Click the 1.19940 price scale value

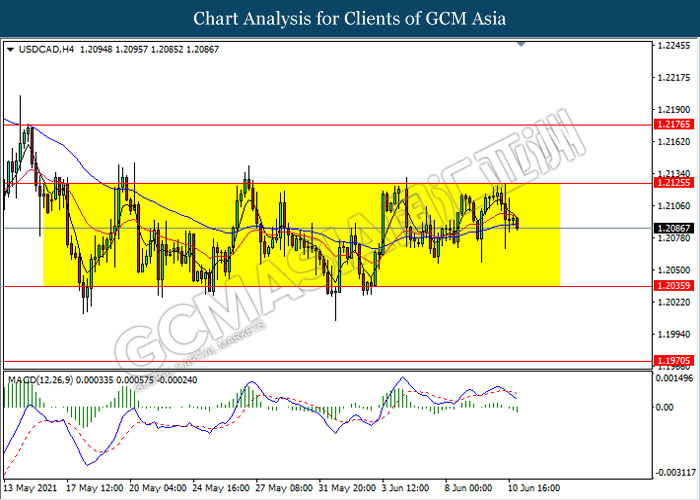674,334
